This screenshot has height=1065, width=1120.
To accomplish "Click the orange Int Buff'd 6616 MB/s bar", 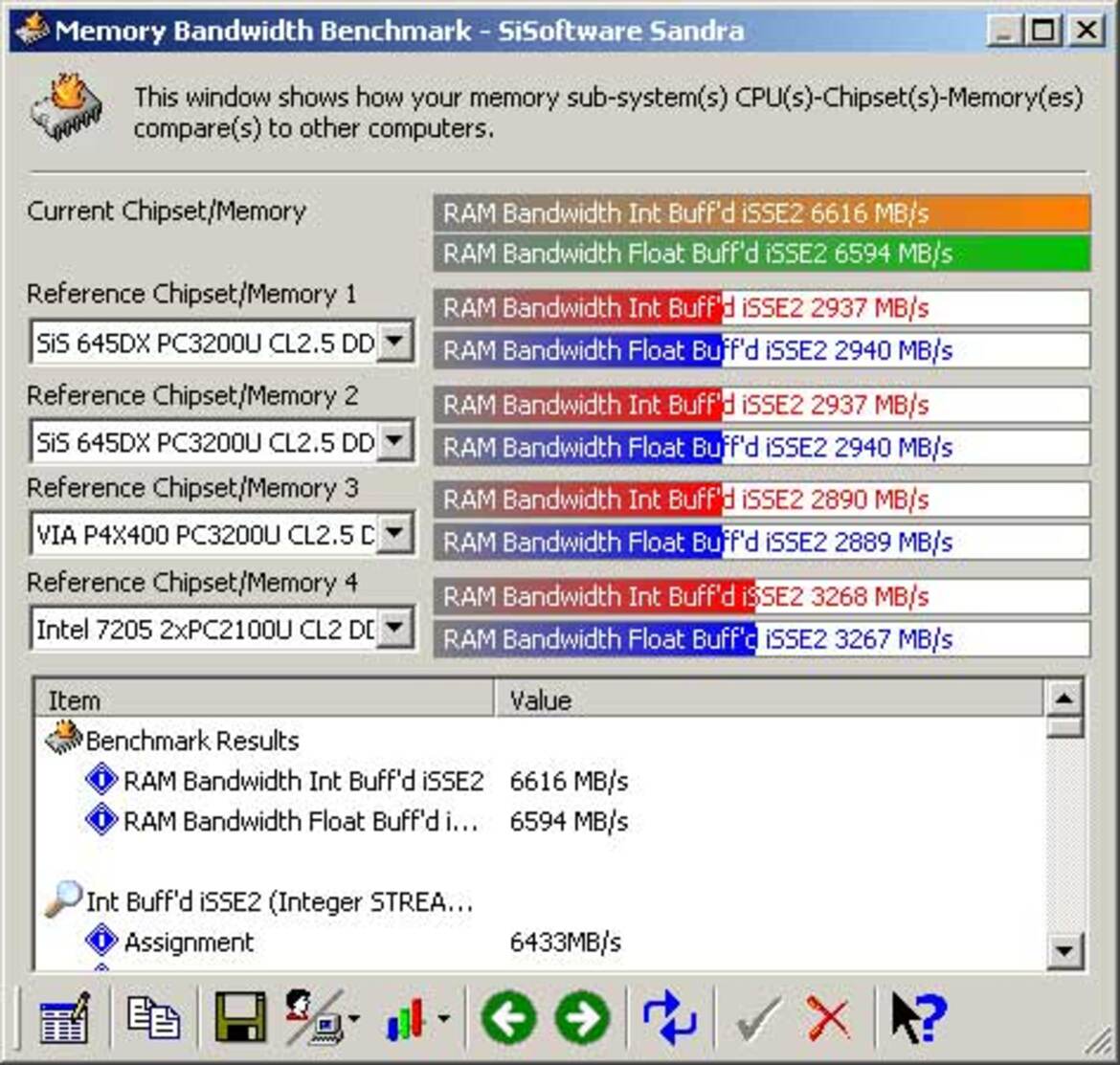I will click(x=761, y=212).
